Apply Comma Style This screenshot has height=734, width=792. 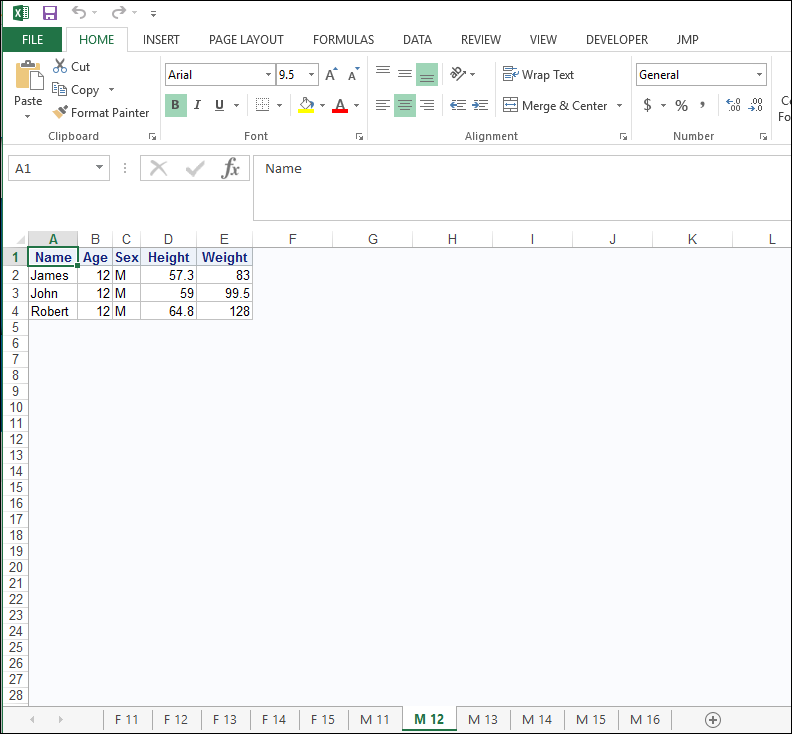pyautogui.click(x=703, y=105)
